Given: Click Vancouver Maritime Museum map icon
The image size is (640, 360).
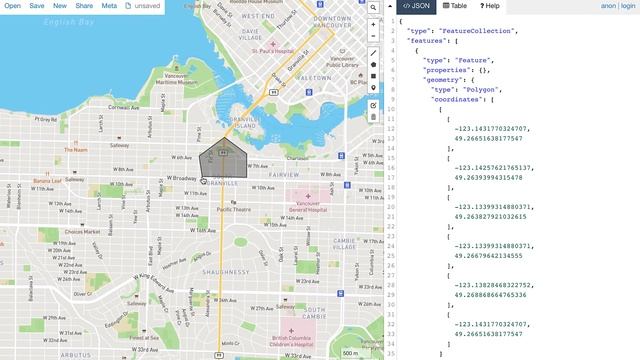Looking at the screenshot, I should pos(176,68).
